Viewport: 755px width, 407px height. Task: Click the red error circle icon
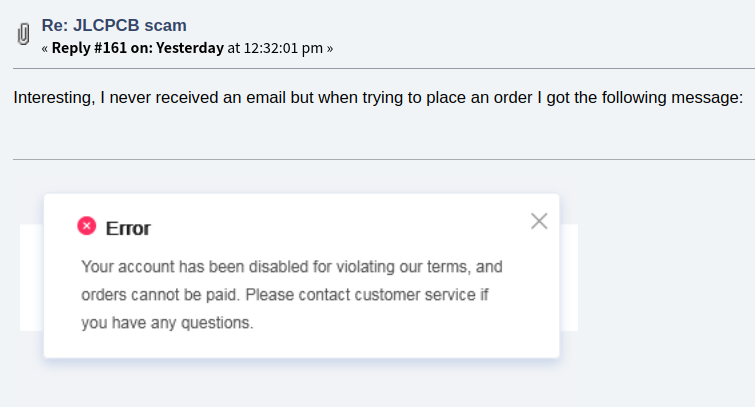(x=87, y=226)
